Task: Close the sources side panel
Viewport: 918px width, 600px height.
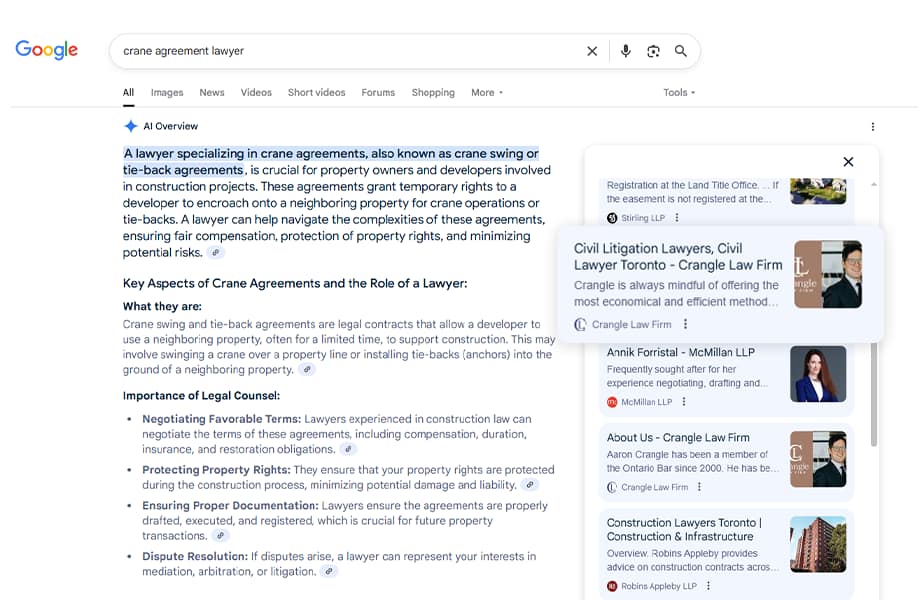Action: coord(848,162)
